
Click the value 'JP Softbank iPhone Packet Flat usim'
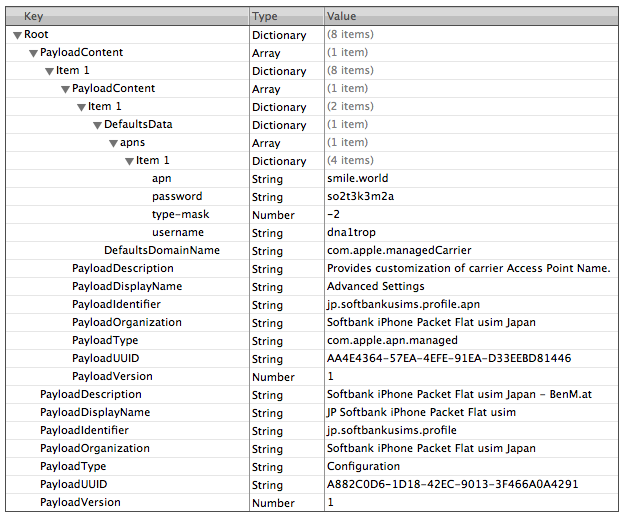click(421, 413)
